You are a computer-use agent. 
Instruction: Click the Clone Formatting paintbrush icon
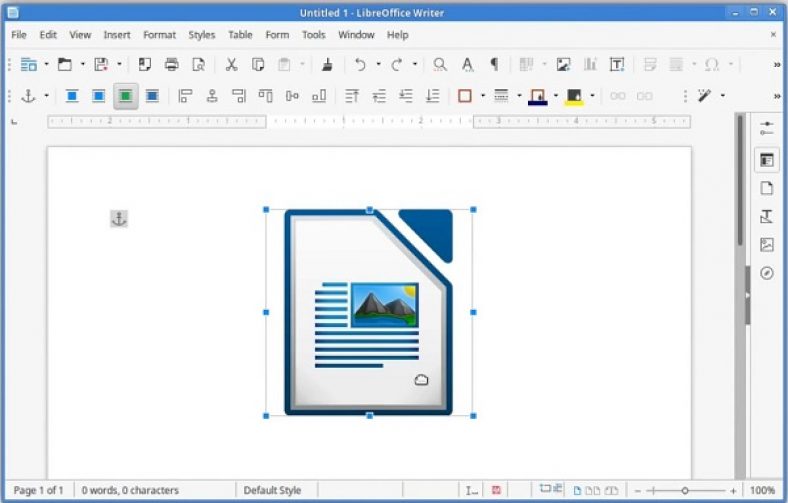tap(328, 64)
